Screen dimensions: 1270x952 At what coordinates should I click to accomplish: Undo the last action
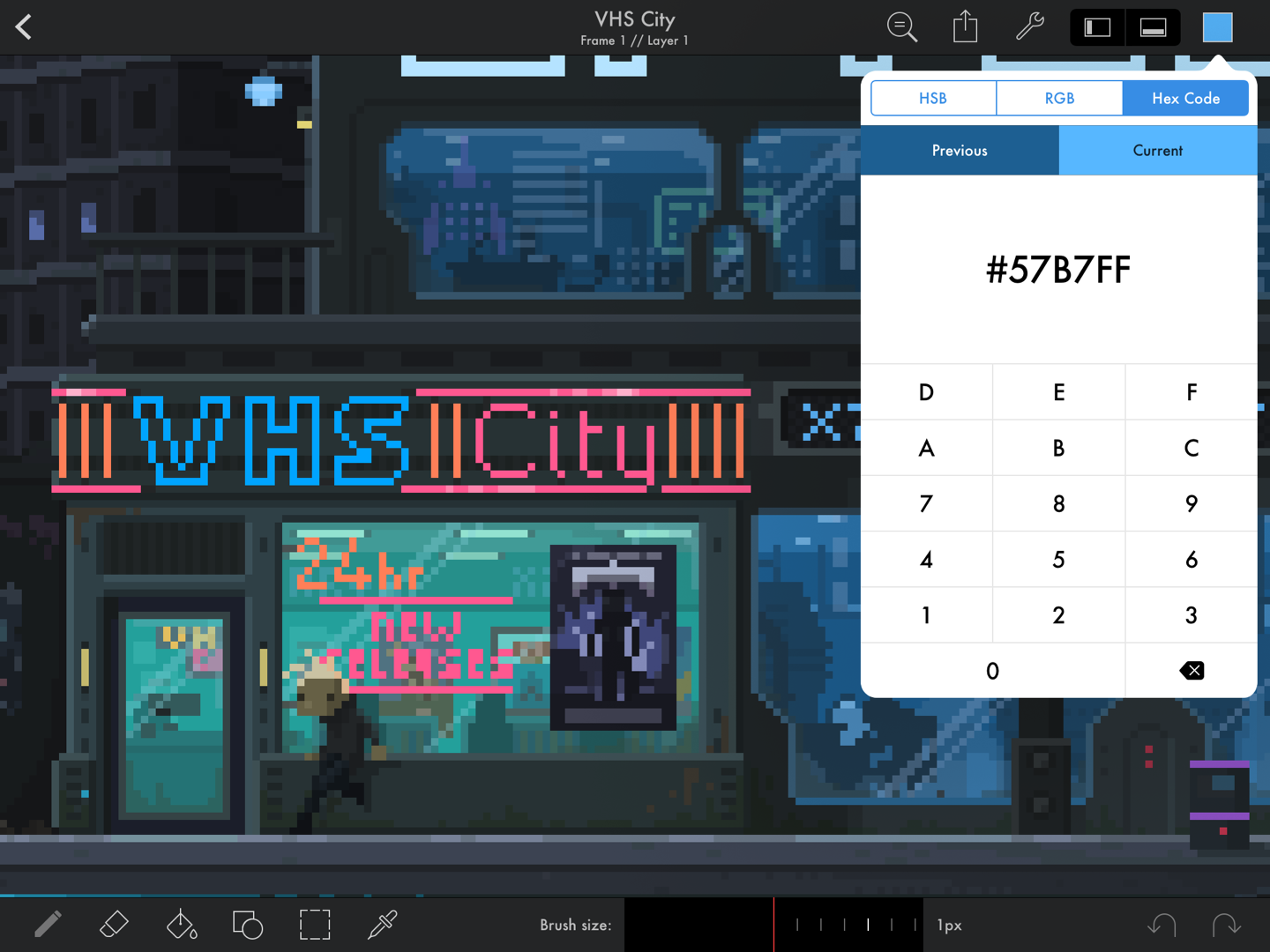tap(1162, 925)
